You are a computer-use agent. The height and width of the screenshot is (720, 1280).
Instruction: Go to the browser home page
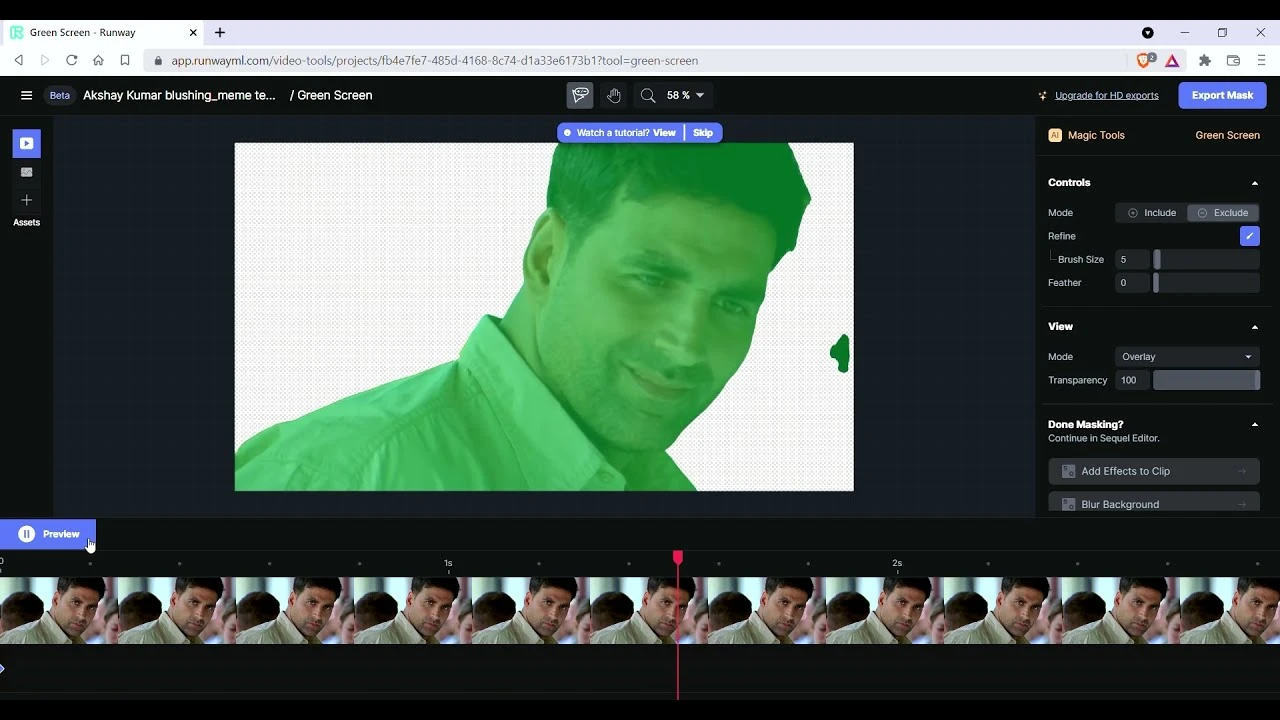98,60
